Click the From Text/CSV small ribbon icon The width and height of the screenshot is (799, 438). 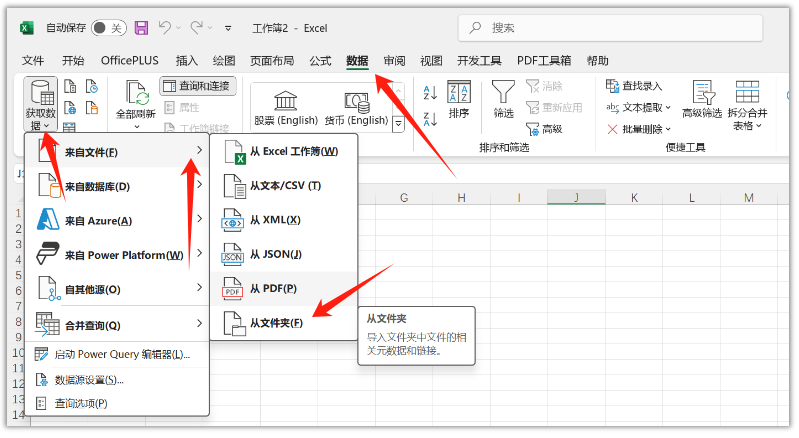point(70,87)
